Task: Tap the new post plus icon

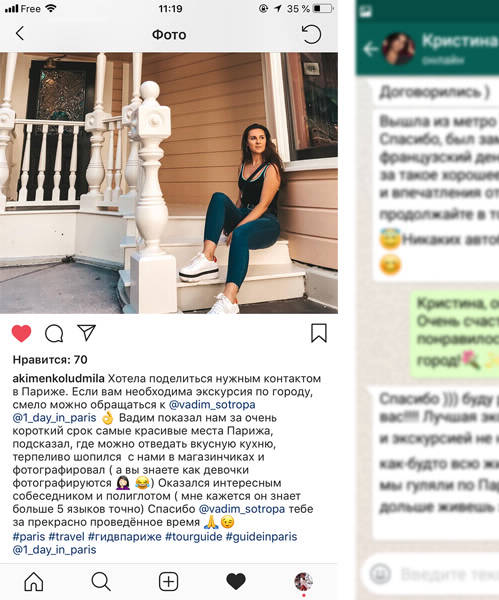Action: [x=168, y=582]
